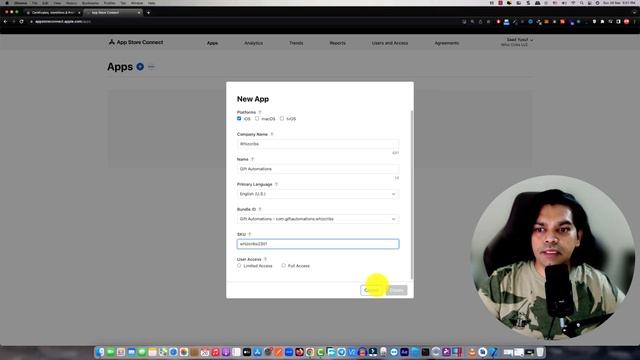The image size is (640, 360).
Task: Open the Bundle ID dropdown
Action: [x=318, y=219]
